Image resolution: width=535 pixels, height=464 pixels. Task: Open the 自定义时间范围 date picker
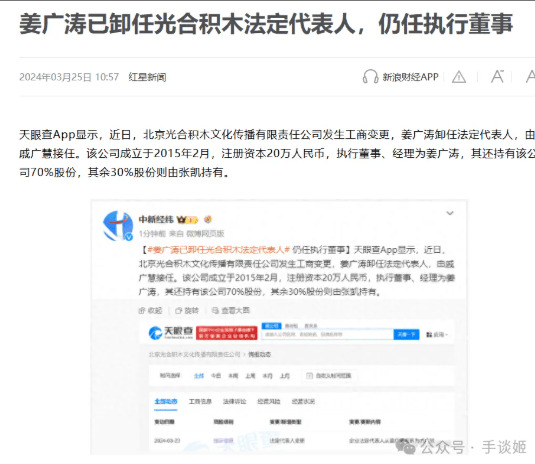tap(329, 376)
